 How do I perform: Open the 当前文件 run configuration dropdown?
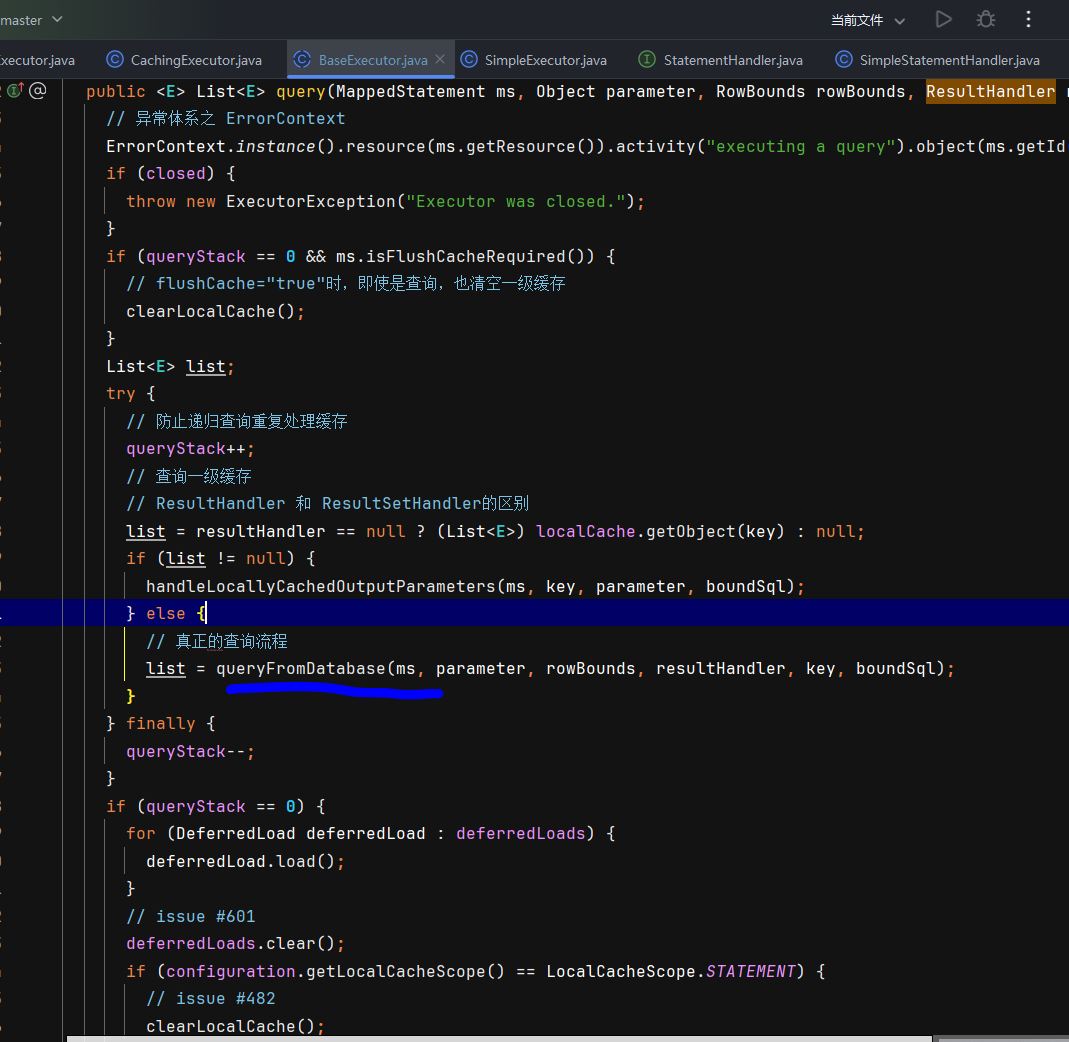tap(867, 20)
